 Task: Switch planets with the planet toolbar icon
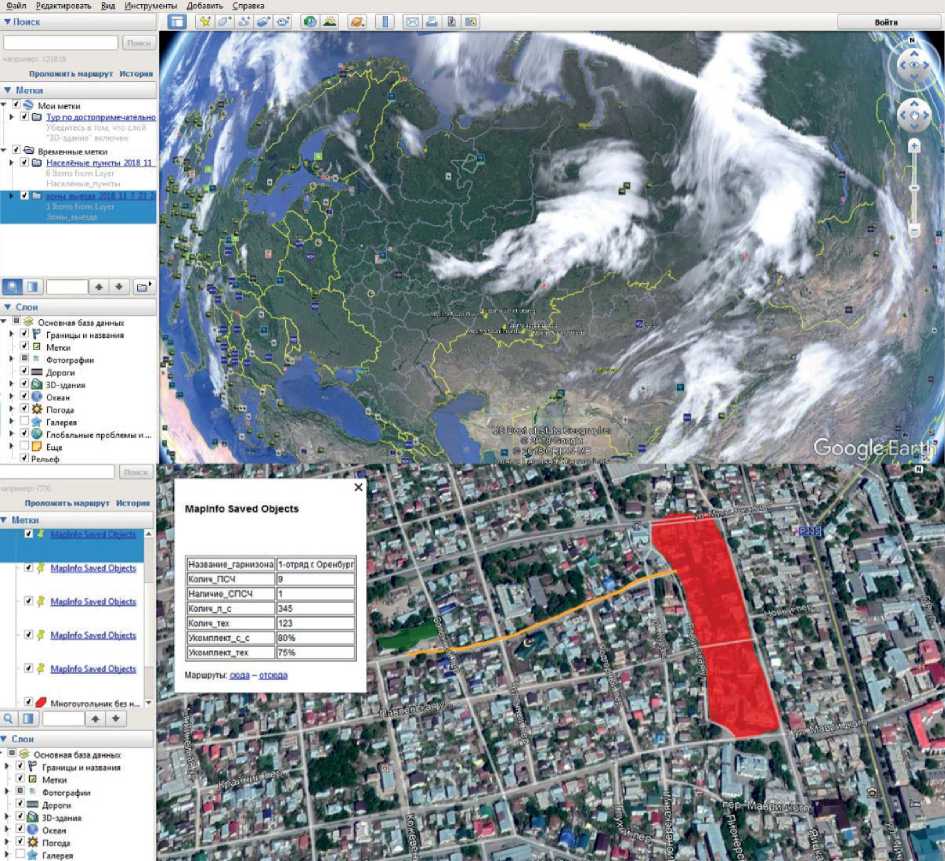tap(357, 21)
